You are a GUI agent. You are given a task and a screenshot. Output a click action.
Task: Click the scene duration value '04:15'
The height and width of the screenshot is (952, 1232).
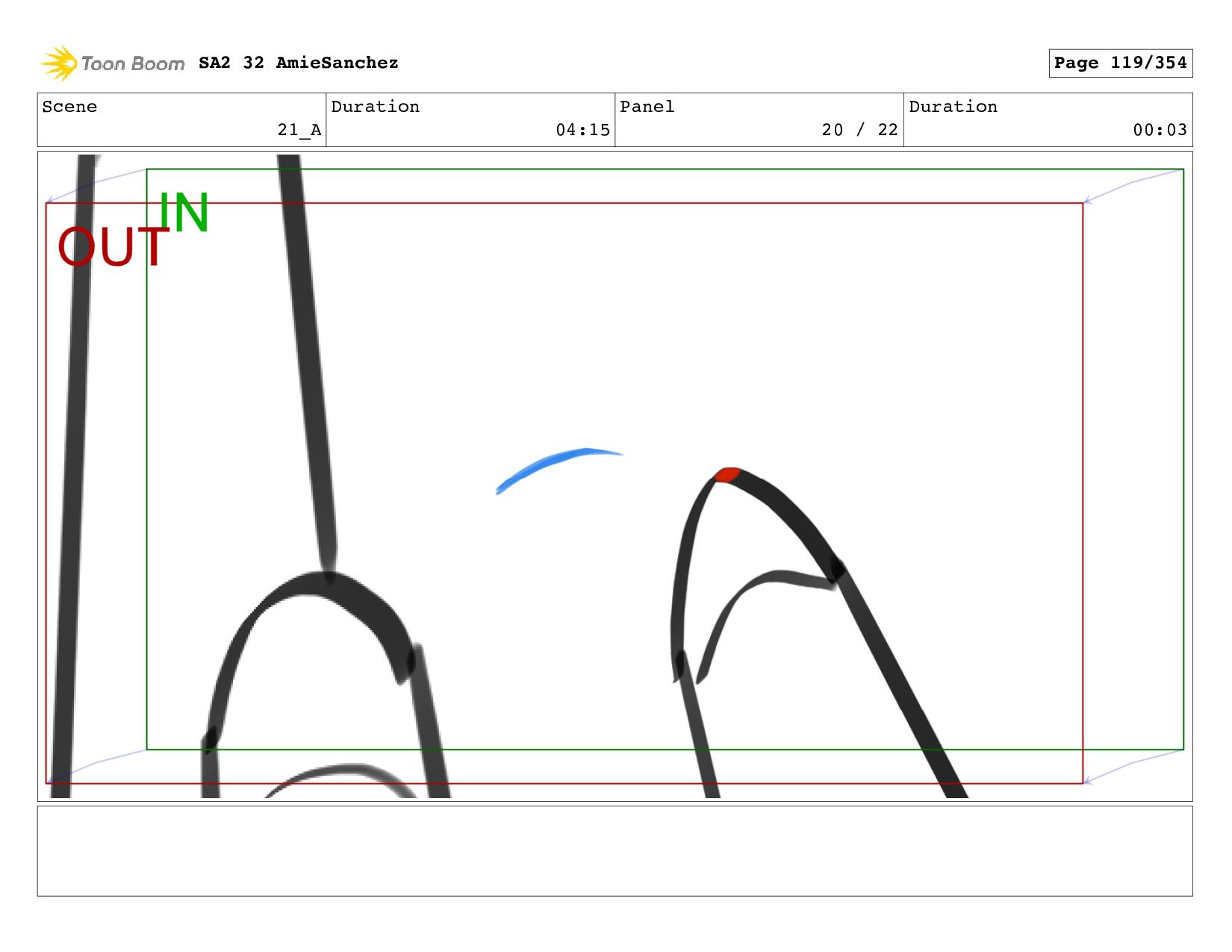tap(582, 130)
